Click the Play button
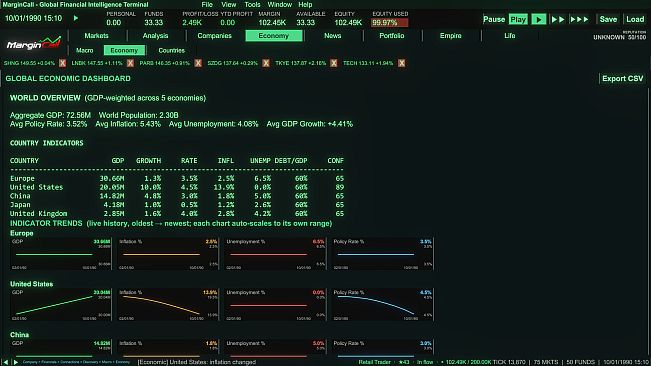Viewport: 651px width, 366px height. pyautogui.click(x=518, y=19)
